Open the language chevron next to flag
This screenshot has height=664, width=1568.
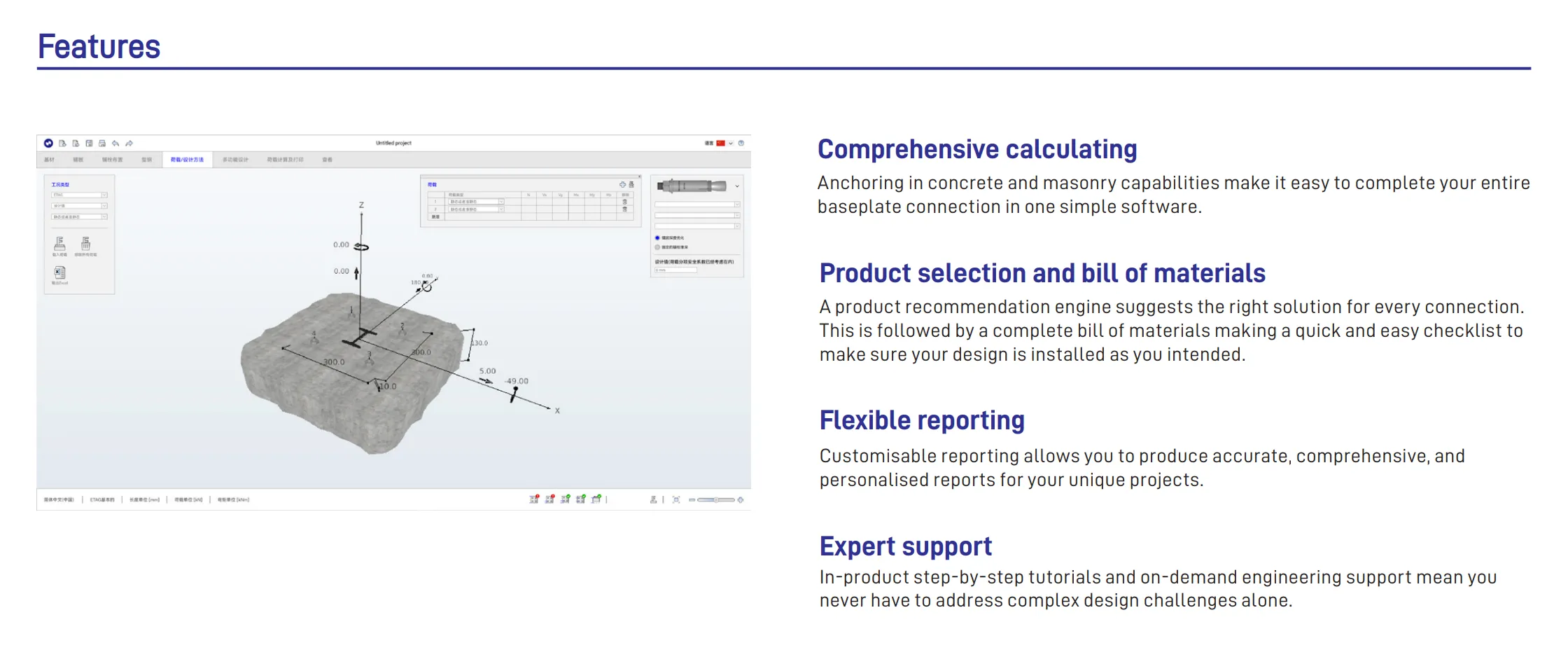point(731,143)
